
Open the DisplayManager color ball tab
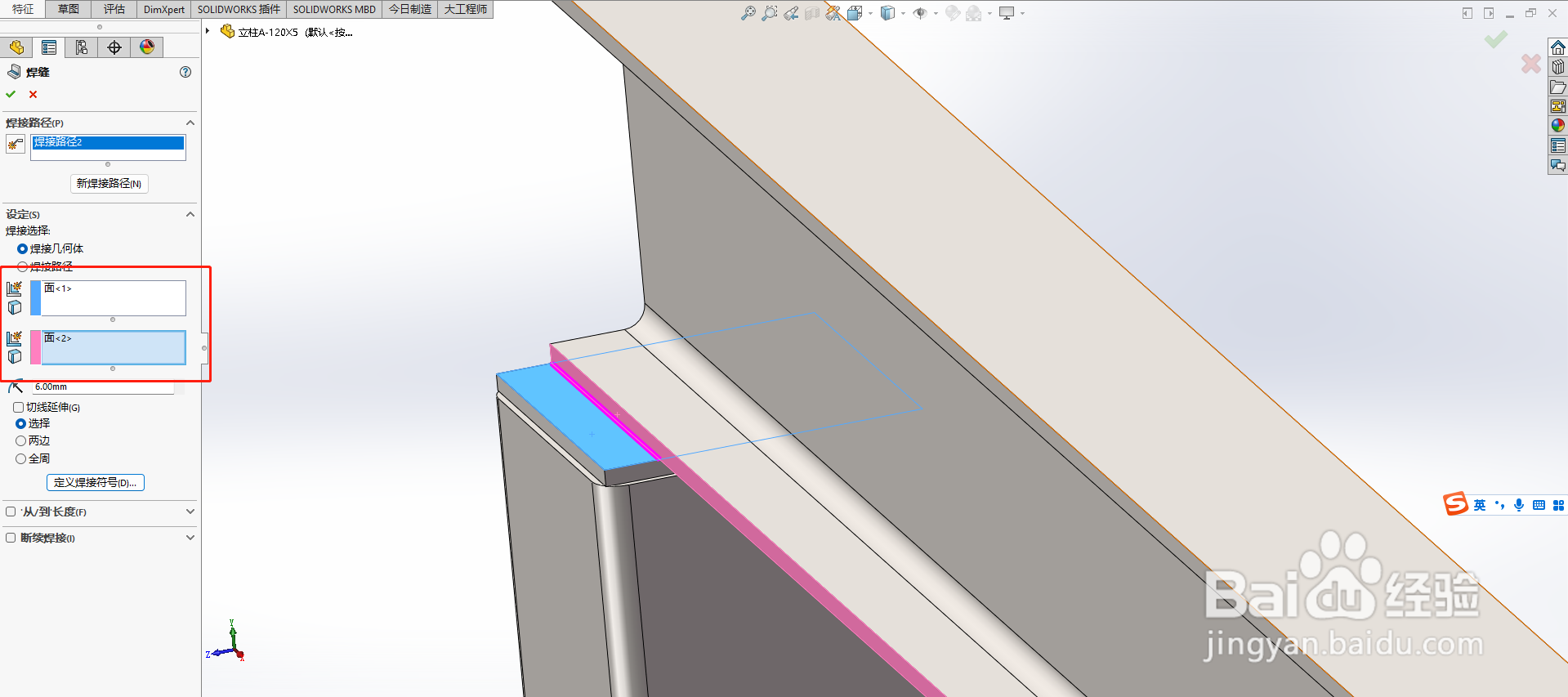(147, 47)
